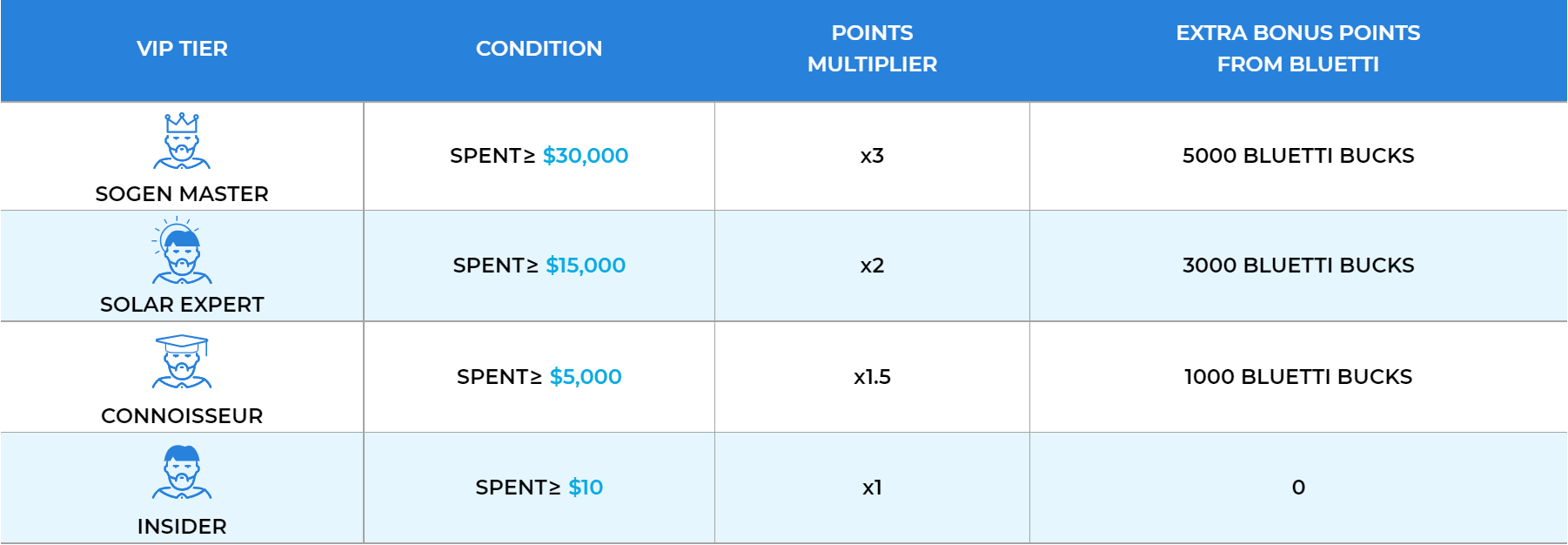Select the SOGEN MASTER tier label
The height and width of the screenshot is (545, 1568).
(x=182, y=194)
